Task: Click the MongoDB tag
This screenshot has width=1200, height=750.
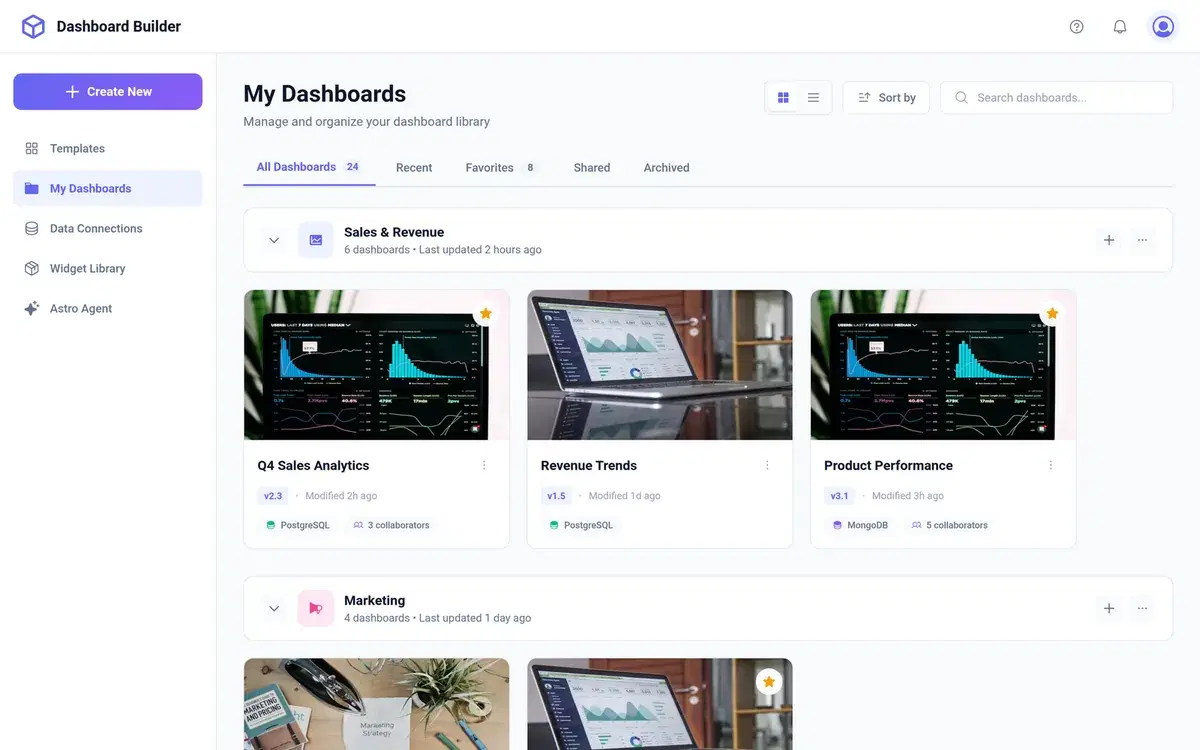Action: tap(861, 525)
